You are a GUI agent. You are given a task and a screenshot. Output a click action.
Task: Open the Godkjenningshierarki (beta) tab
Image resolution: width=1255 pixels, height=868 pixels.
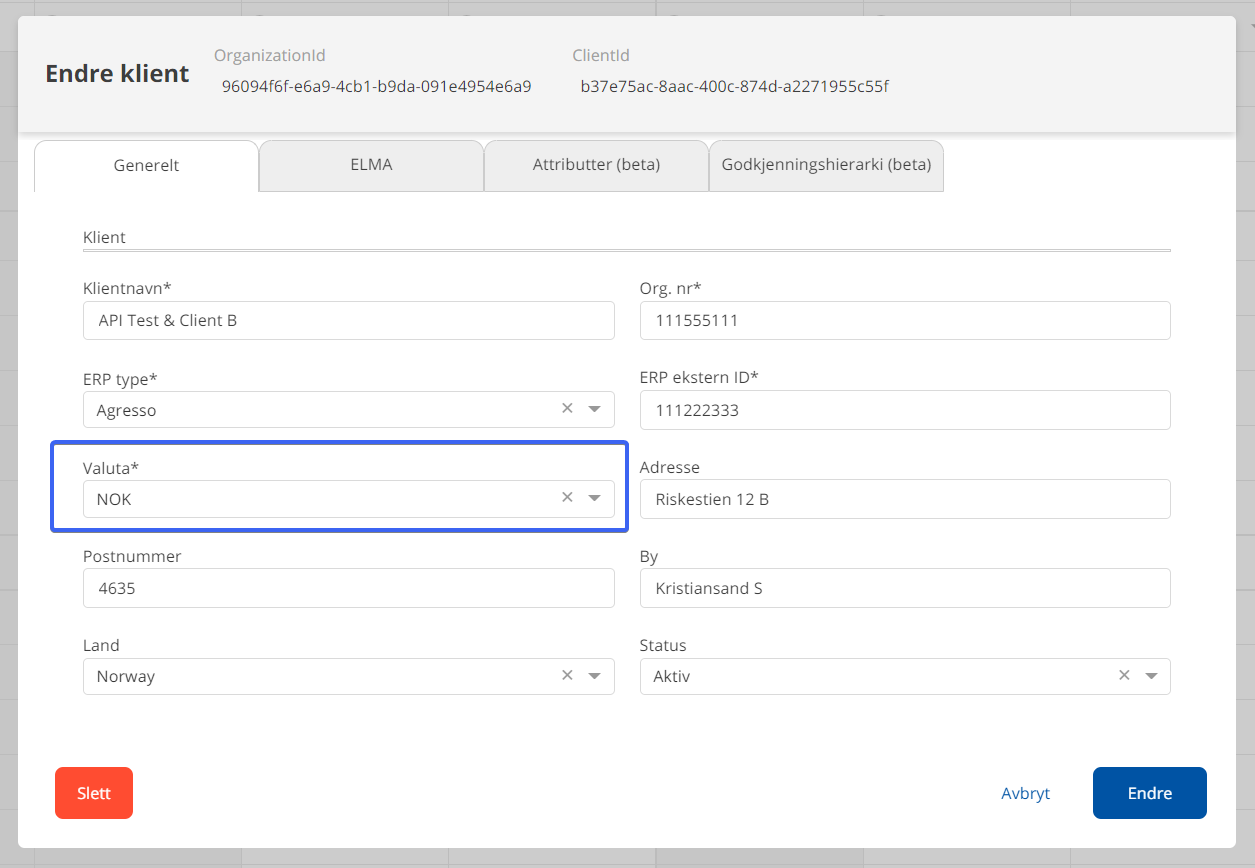(x=826, y=165)
